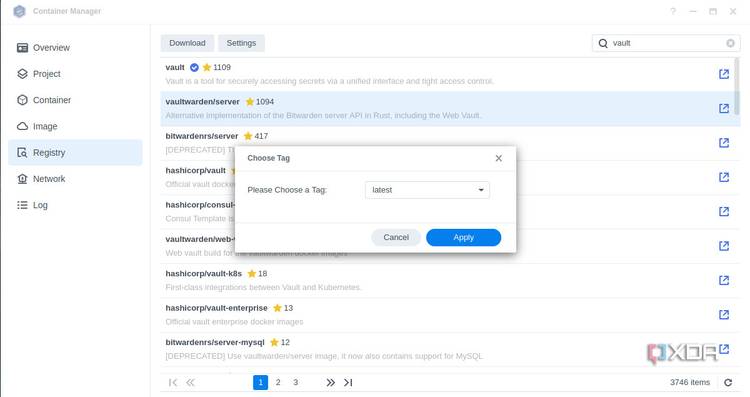Open external link for vaultwarden/server
The height and width of the screenshot is (397, 750).
724,109
